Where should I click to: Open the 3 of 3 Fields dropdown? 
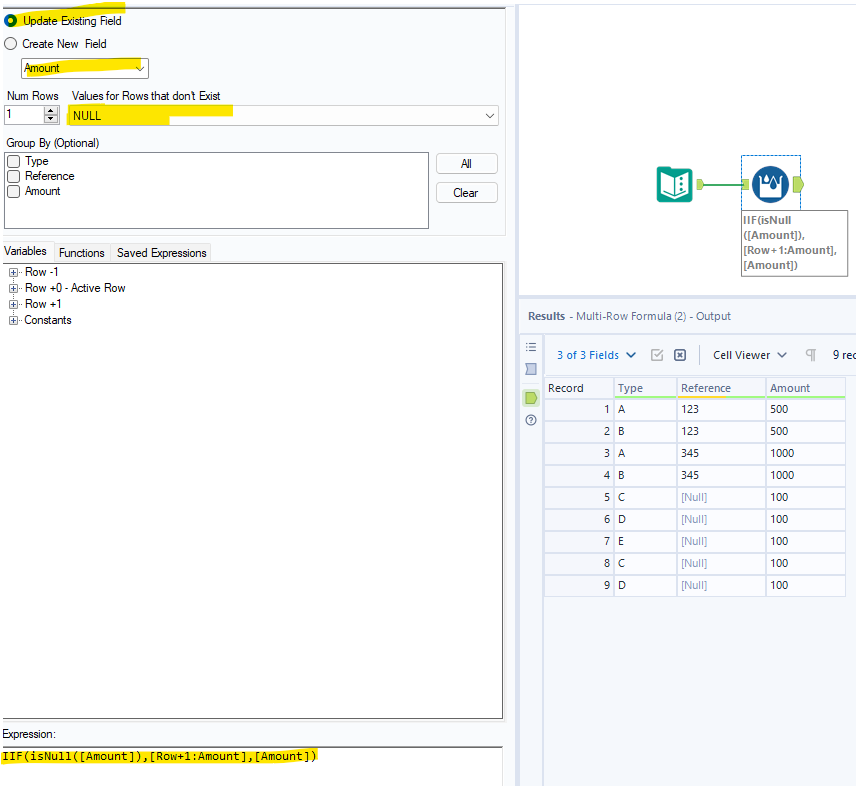(x=596, y=355)
